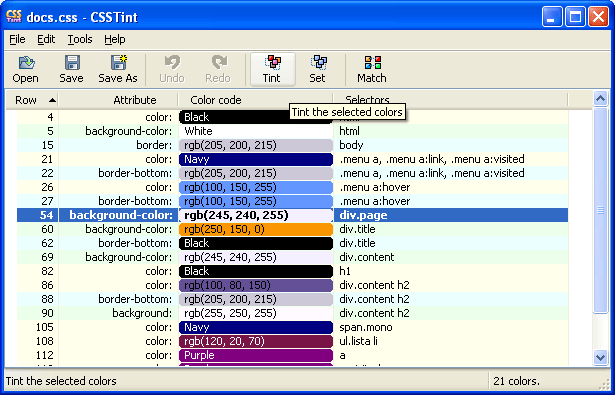Click 'border:' attribute in row 15
615x395 pixels.
pyautogui.click(x=154, y=145)
